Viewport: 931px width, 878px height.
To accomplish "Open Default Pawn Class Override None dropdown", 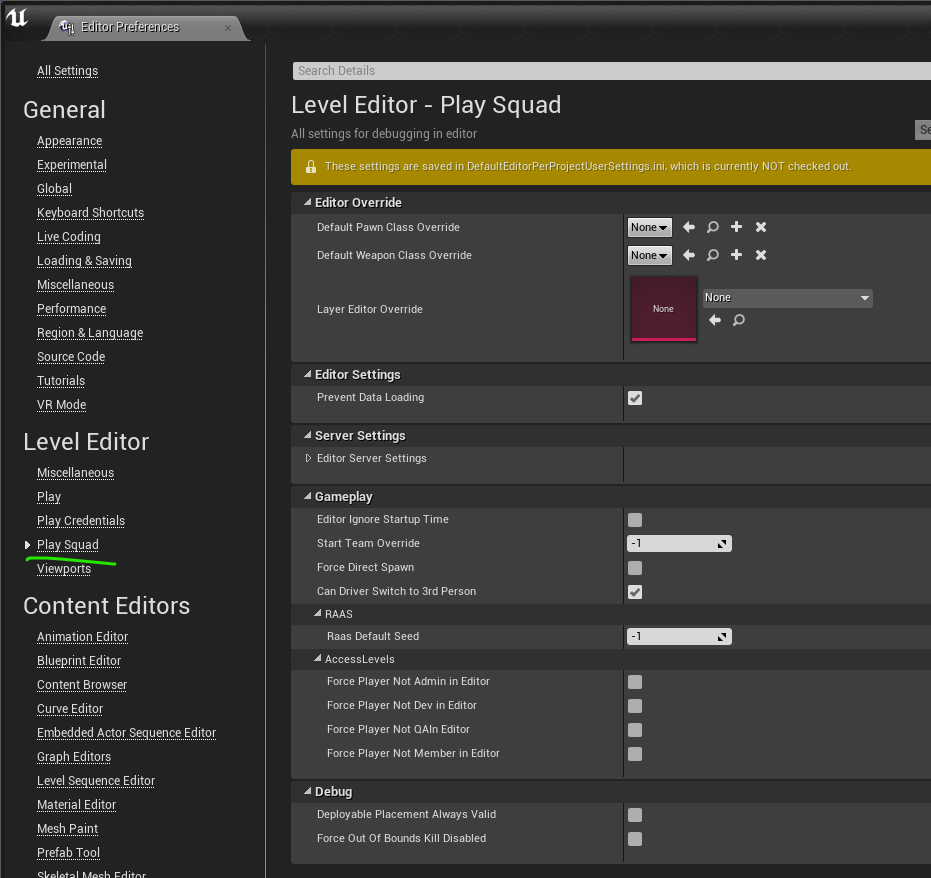I will (x=649, y=228).
